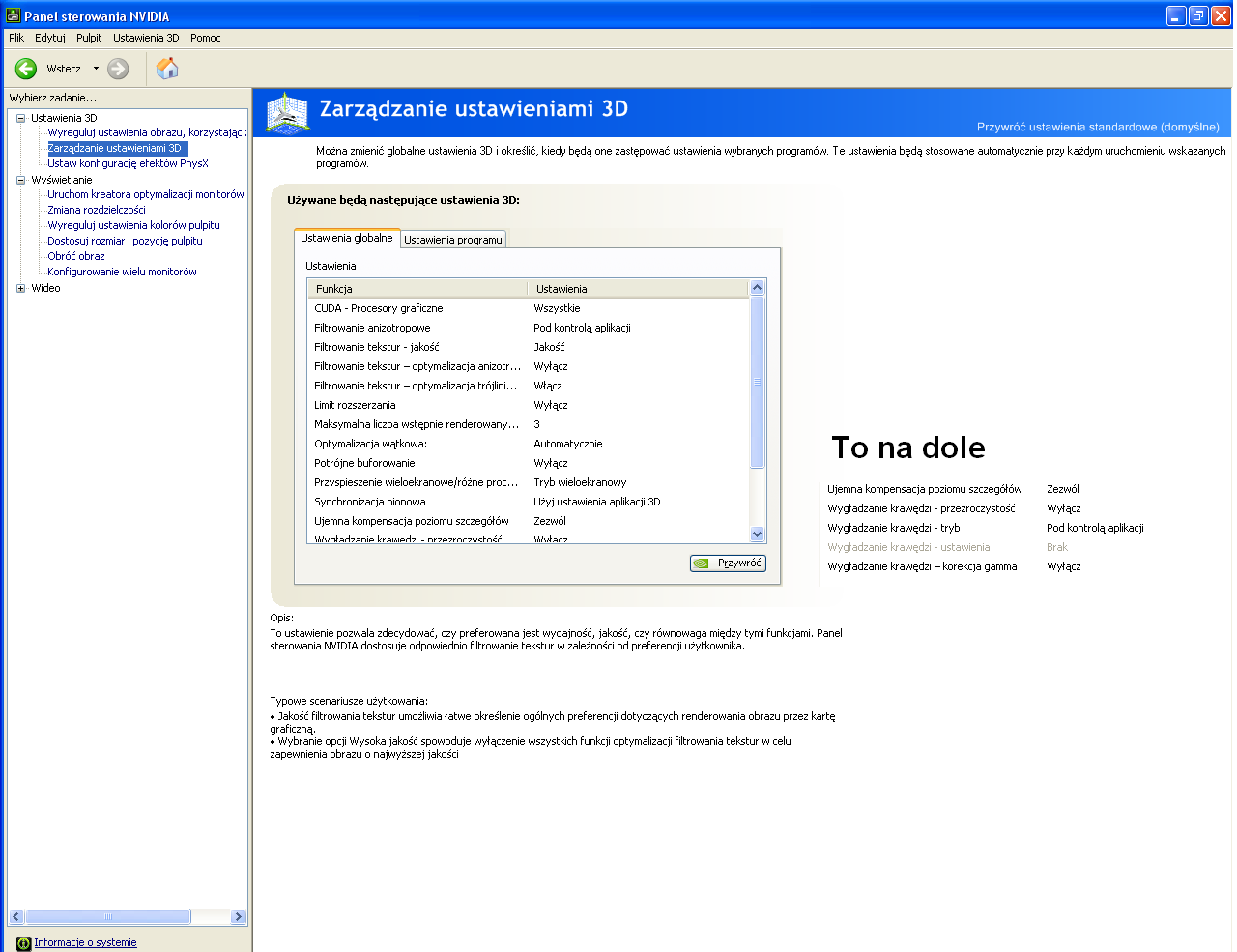Viewport: 1237px width, 952px height.
Task: Click the Tryb wieloekranowy value
Action: (x=580, y=482)
